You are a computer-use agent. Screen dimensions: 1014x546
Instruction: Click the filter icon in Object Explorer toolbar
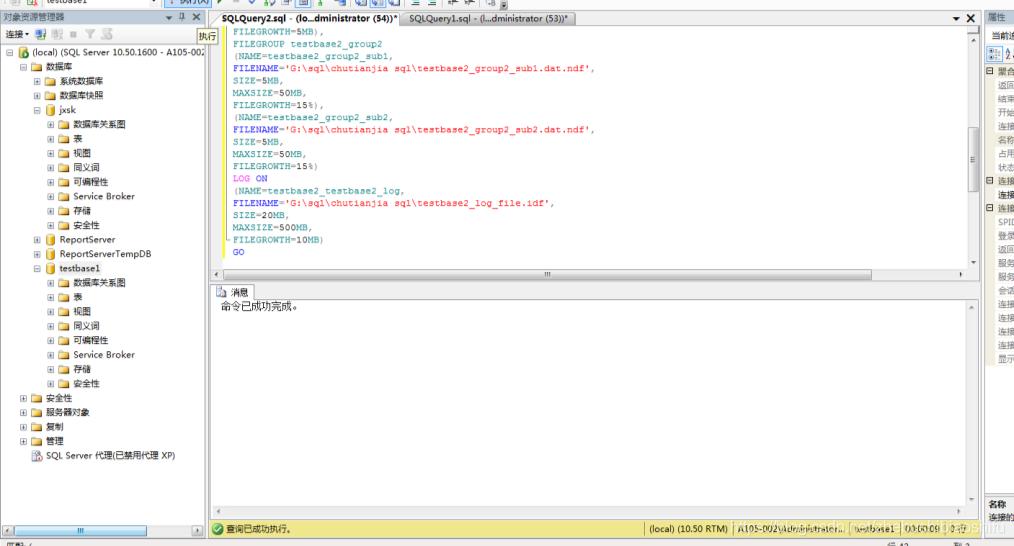[x=87, y=35]
